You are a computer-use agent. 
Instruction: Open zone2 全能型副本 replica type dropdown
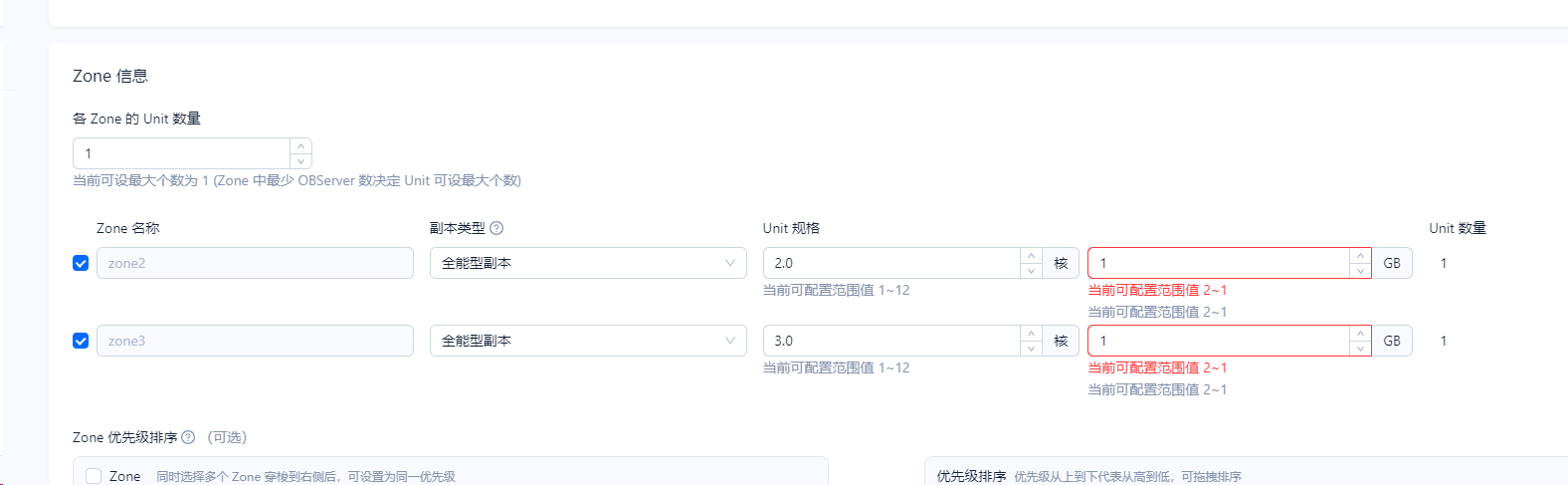point(588,263)
